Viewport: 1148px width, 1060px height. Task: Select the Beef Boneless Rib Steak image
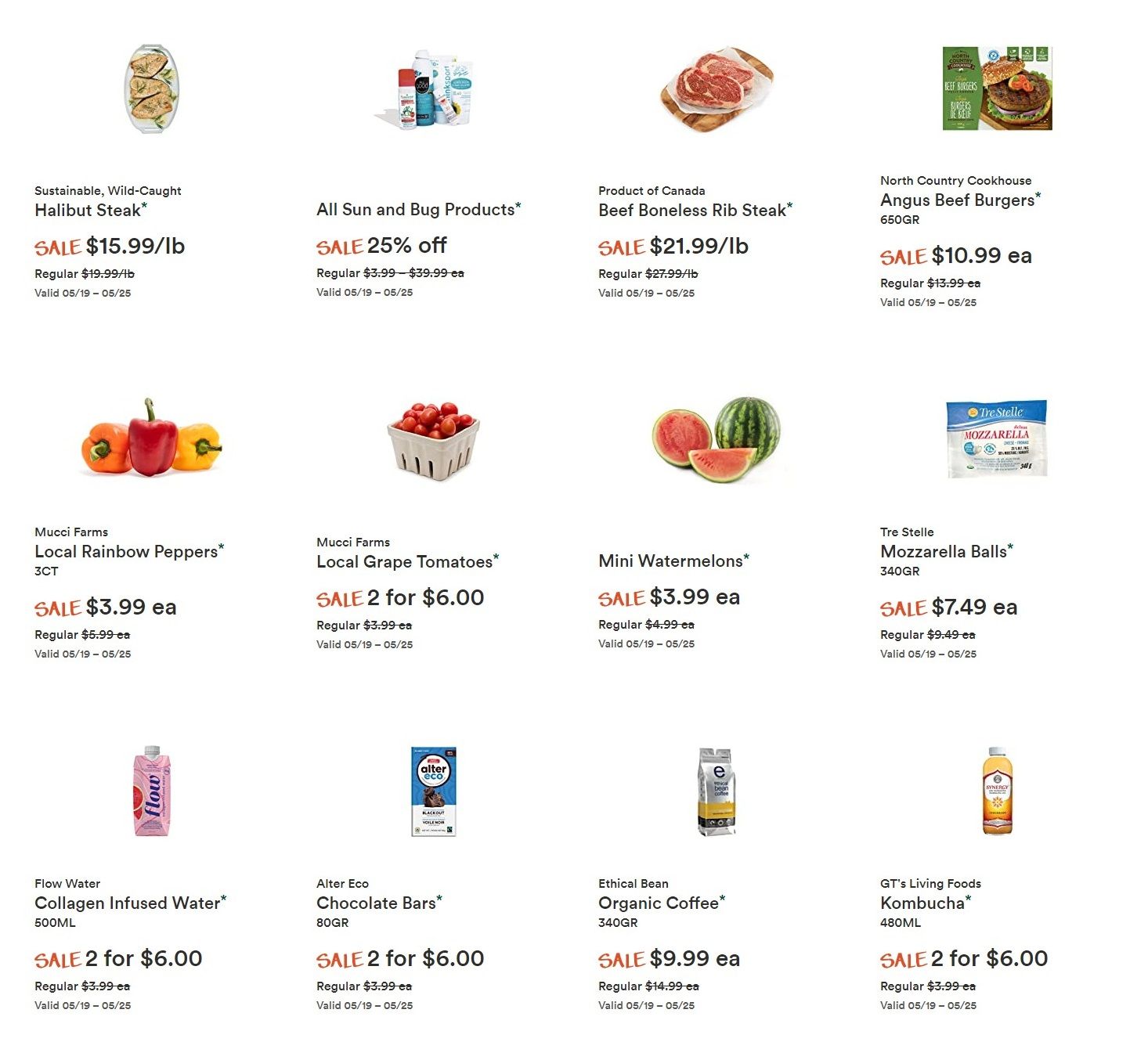pyautogui.click(x=716, y=88)
